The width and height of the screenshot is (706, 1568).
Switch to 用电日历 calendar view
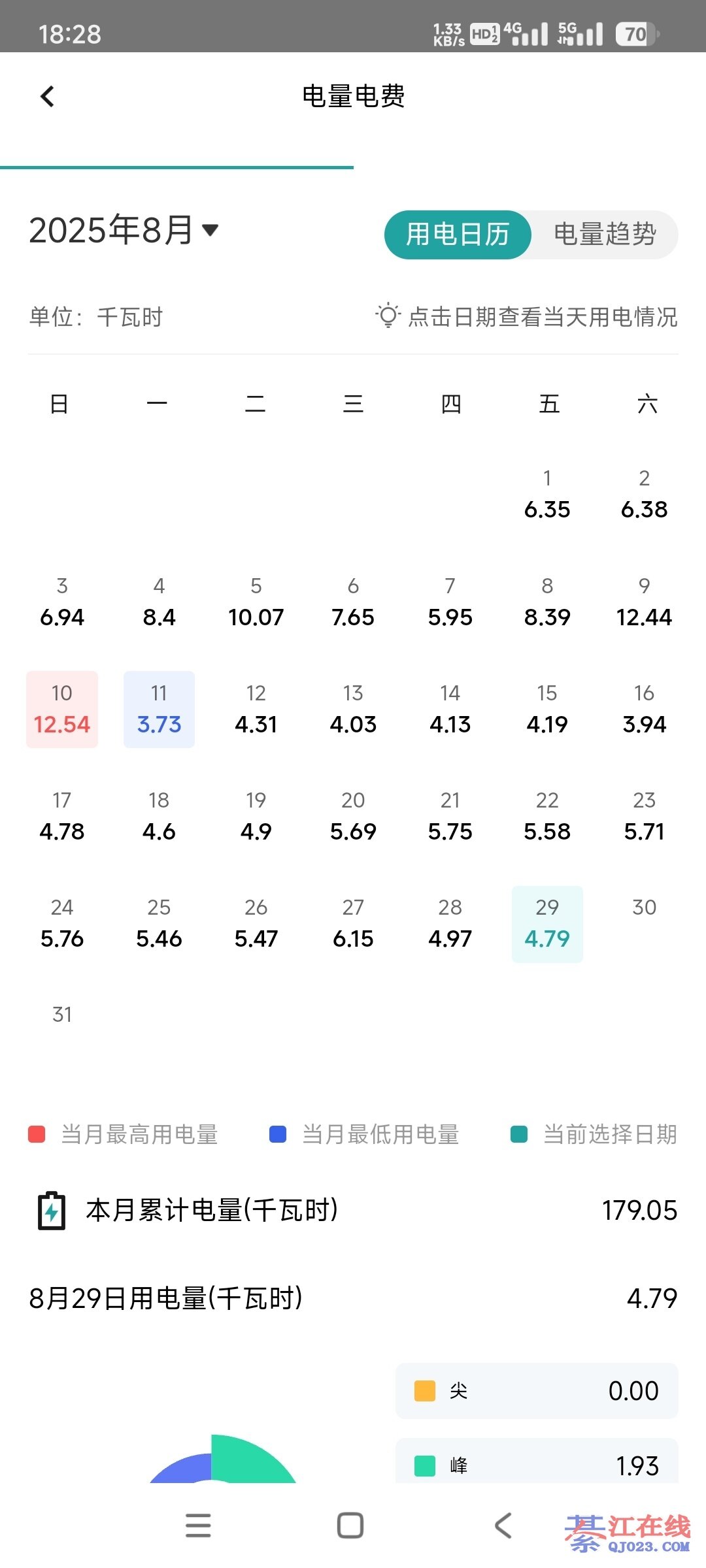(458, 235)
